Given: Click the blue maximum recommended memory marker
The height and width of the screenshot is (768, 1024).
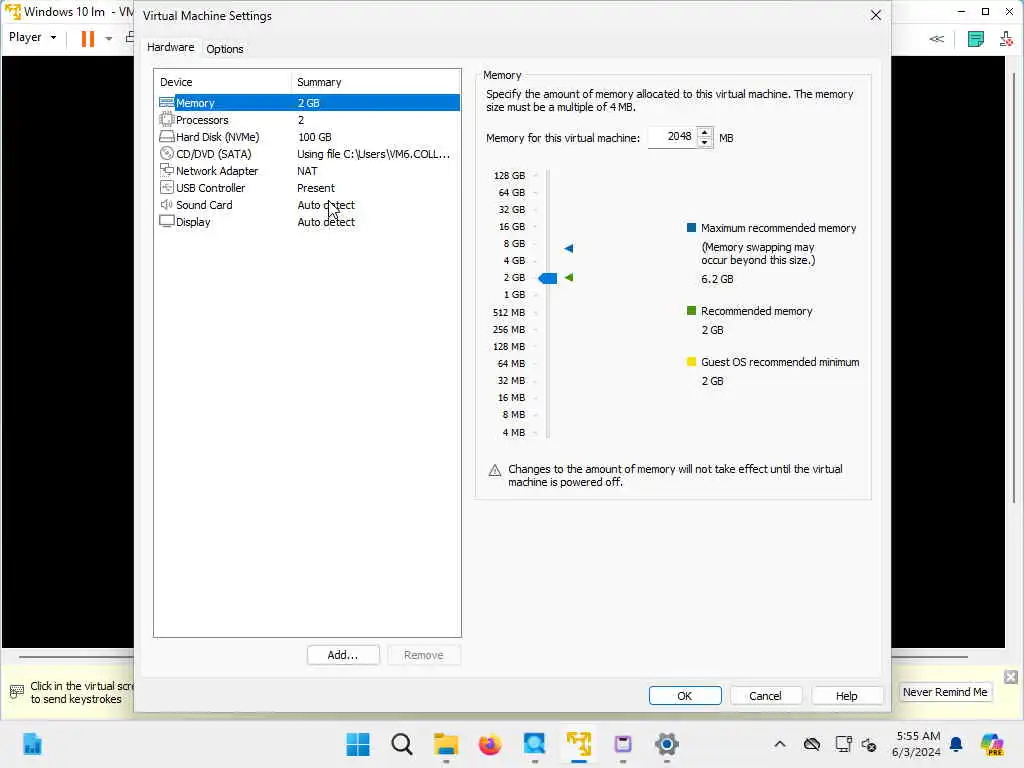Looking at the screenshot, I should tap(569, 248).
